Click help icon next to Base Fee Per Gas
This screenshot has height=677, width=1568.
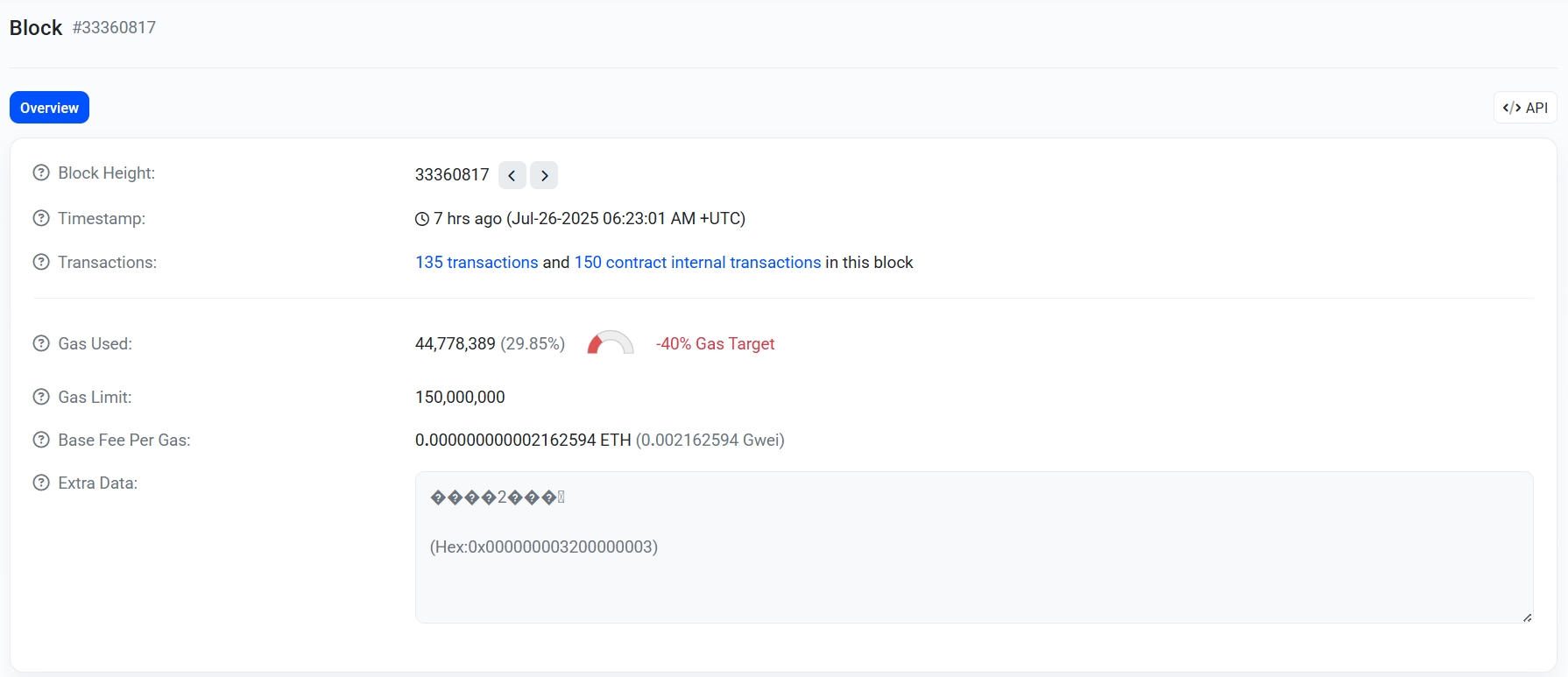click(41, 441)
